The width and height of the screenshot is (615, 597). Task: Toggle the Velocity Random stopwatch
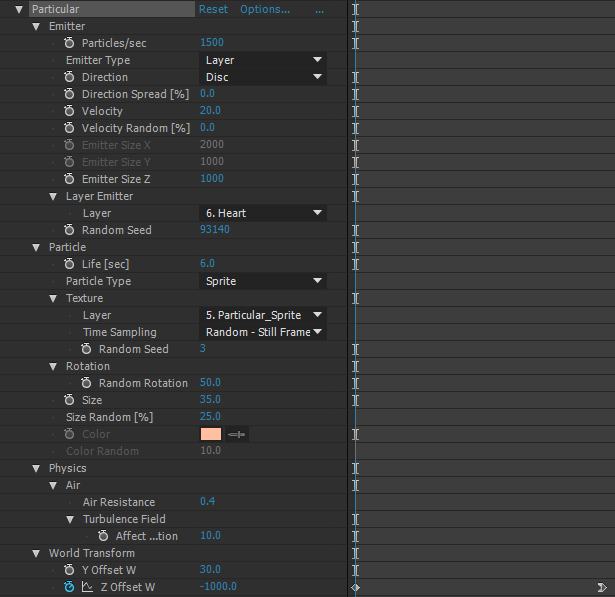[69, 128]
